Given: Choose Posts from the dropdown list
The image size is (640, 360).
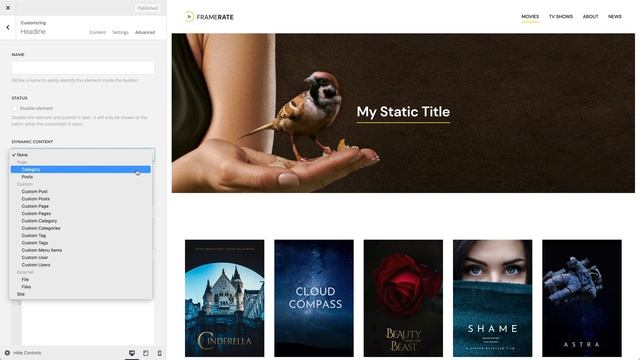Looking at the screenshot, I should point(80,177).
